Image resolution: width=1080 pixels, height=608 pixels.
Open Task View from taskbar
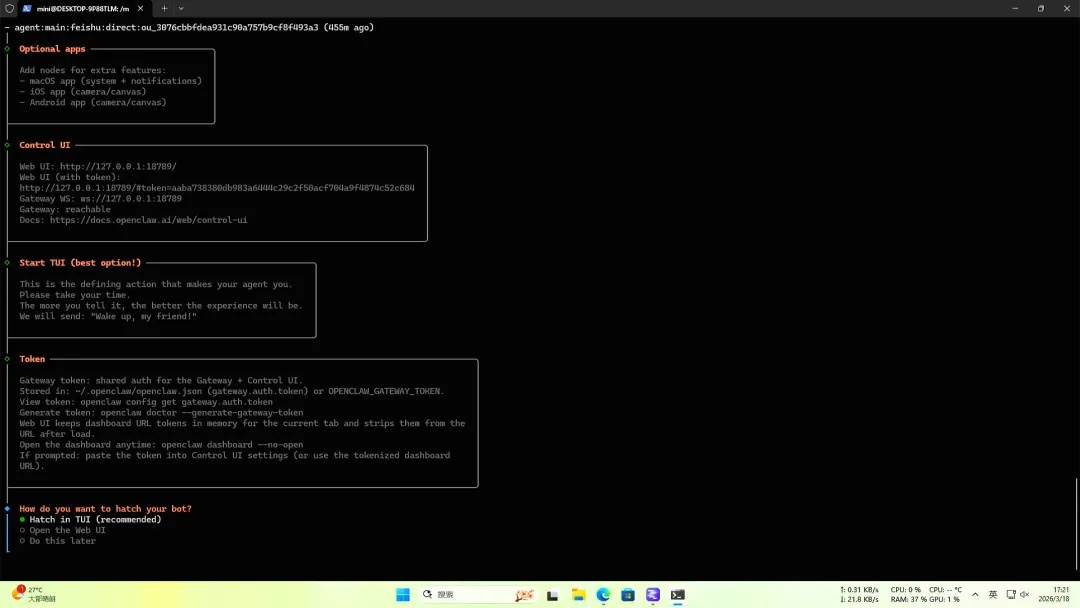pyautogui.click(x=552, y=595)
